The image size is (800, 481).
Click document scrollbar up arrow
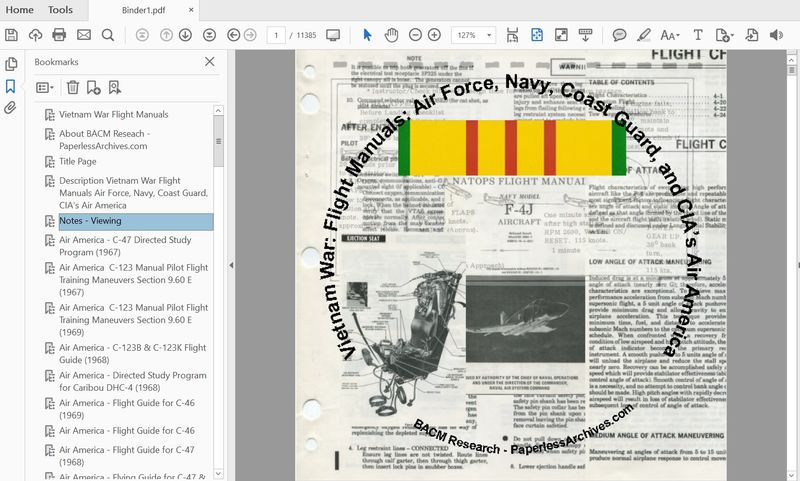coord(791,60)
